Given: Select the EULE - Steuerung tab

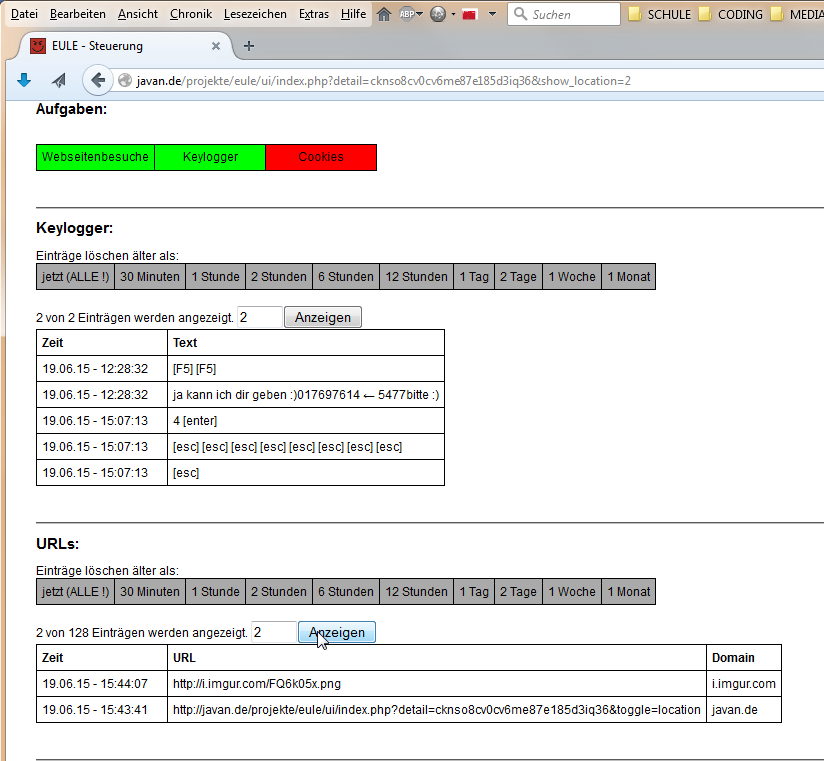Looking at the screenshot, I should (125, 46).
